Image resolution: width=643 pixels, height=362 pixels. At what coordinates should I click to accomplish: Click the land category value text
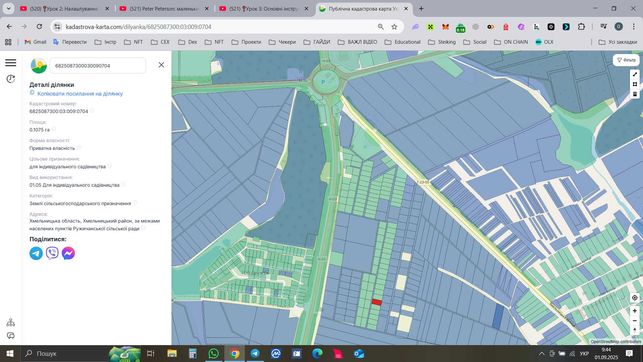80,203
